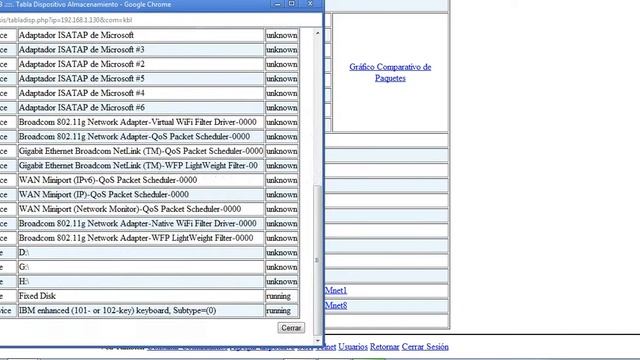
Task: Click 'running' status of Fixed Disk
Action: pyautogui.click(x=282, y=296)
